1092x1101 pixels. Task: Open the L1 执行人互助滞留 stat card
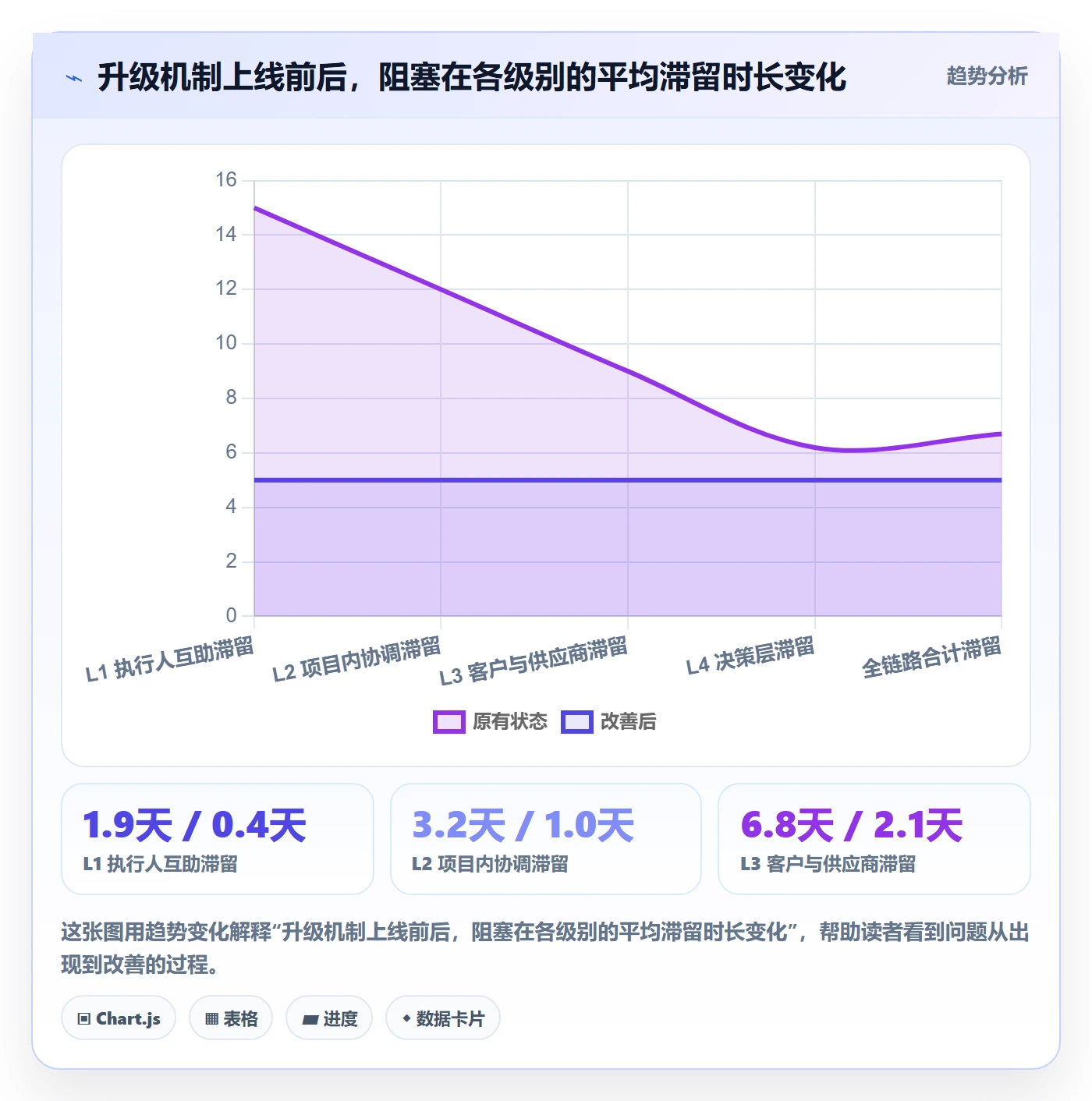pyautogui.click(x=218, y=839)
